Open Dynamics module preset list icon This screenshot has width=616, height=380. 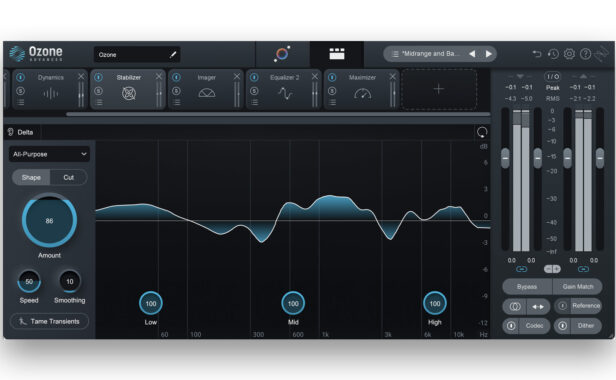coord(20,103)
